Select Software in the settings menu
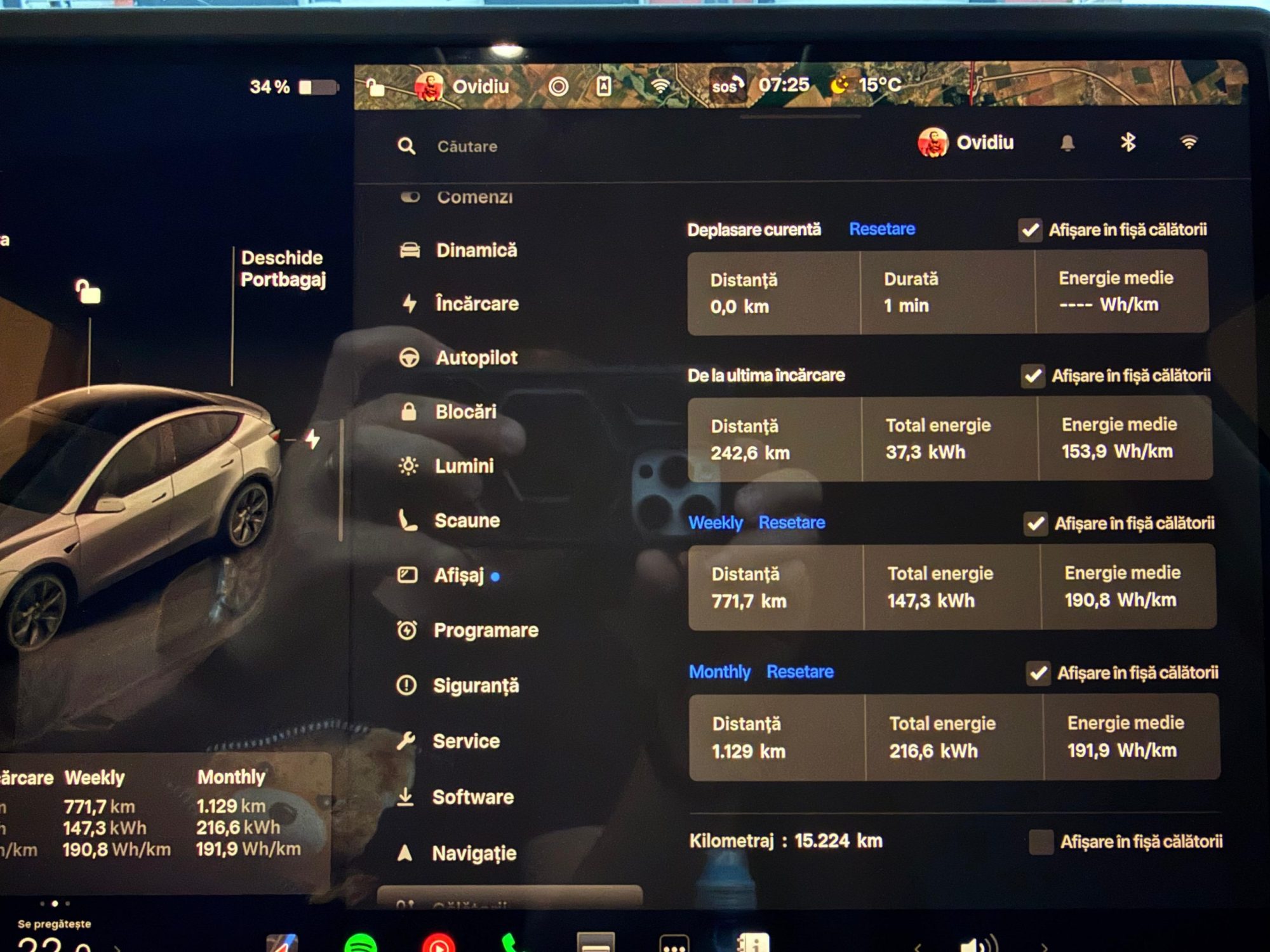 [x=472, y=797]
